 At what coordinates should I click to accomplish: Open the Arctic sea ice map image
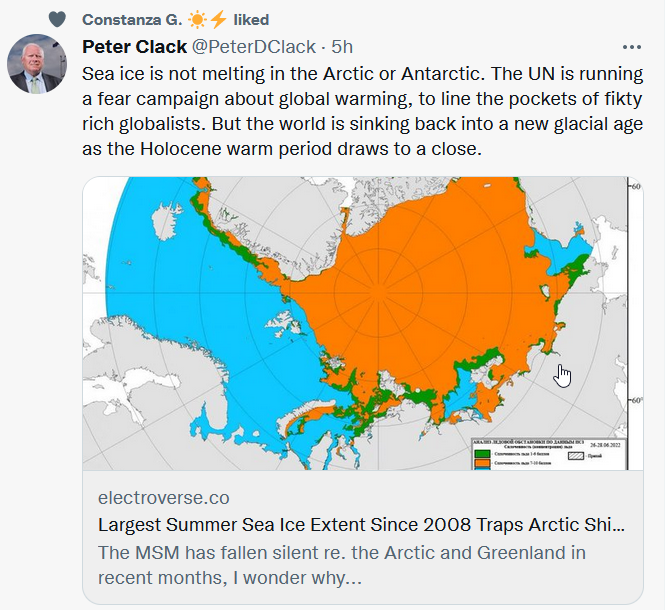point(363,323)
